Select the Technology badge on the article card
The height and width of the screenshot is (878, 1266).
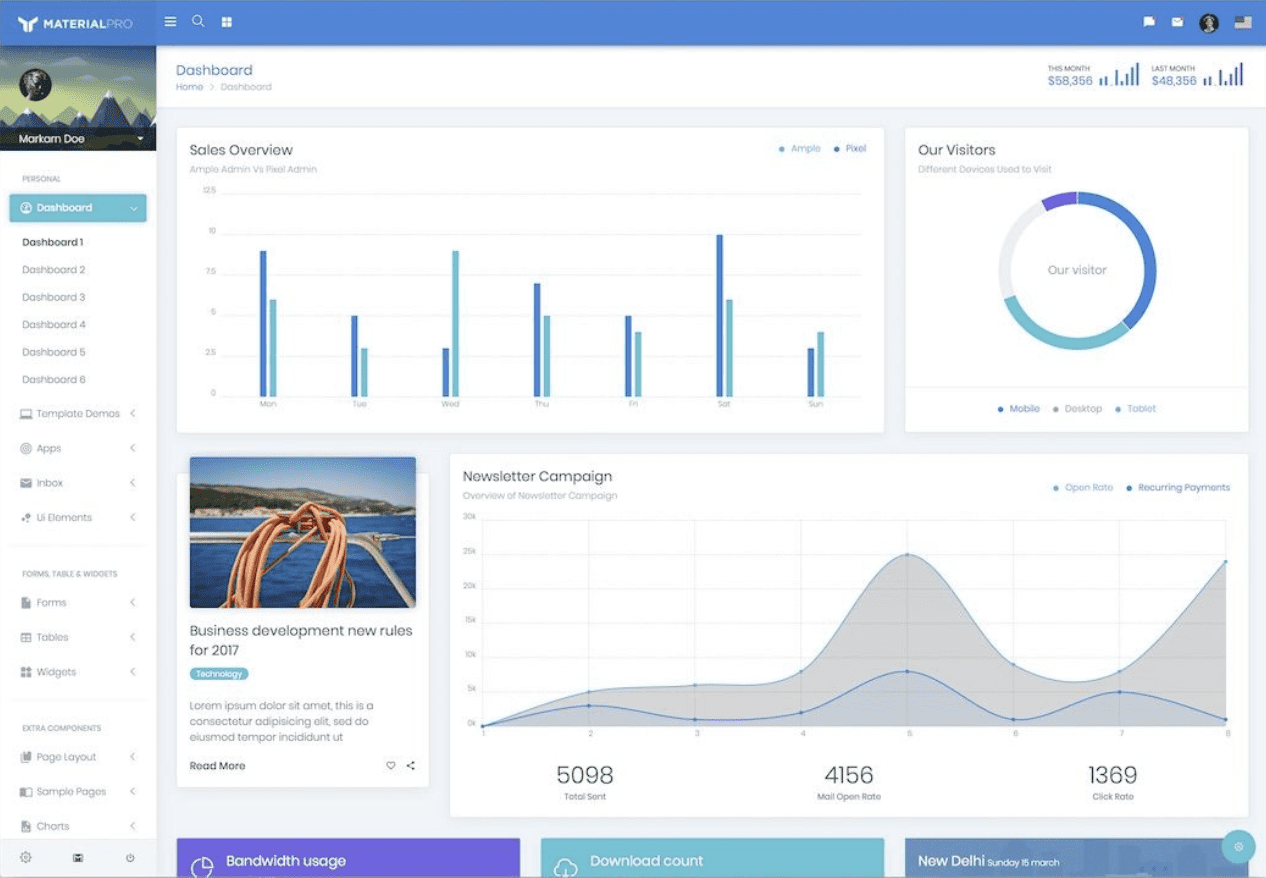[x=219, y=673]
